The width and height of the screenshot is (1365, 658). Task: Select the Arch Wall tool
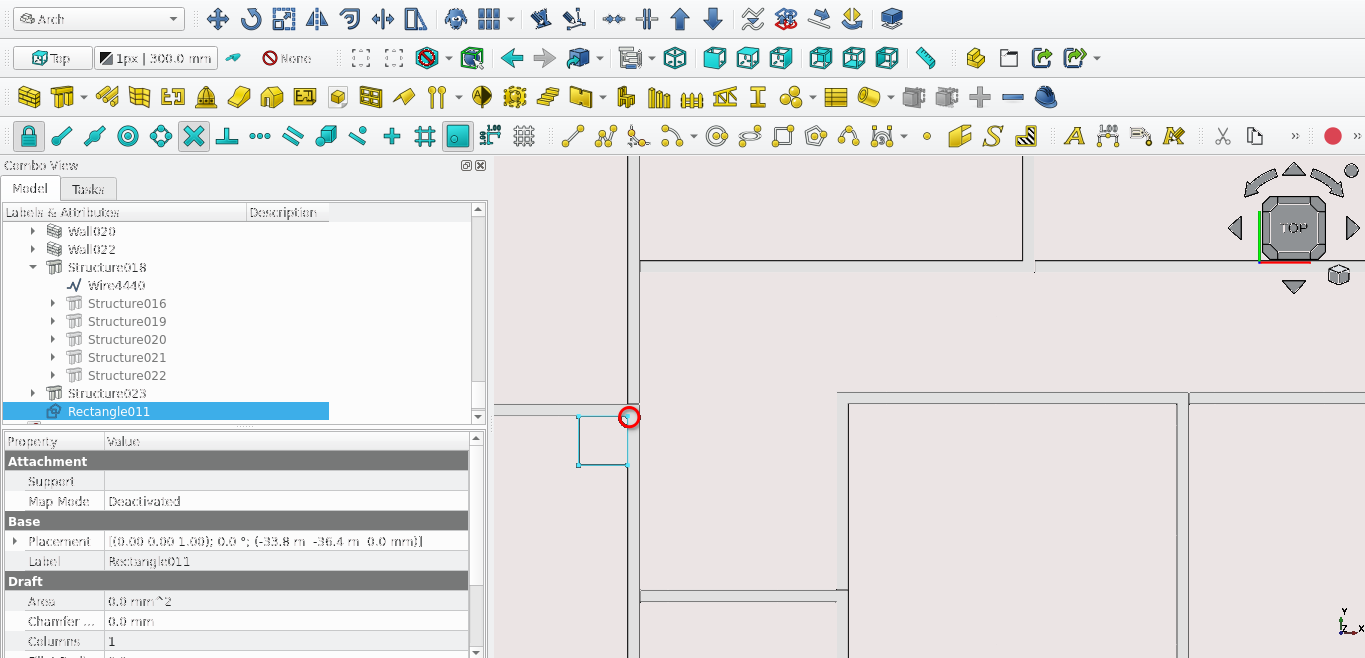pos(30,98)
